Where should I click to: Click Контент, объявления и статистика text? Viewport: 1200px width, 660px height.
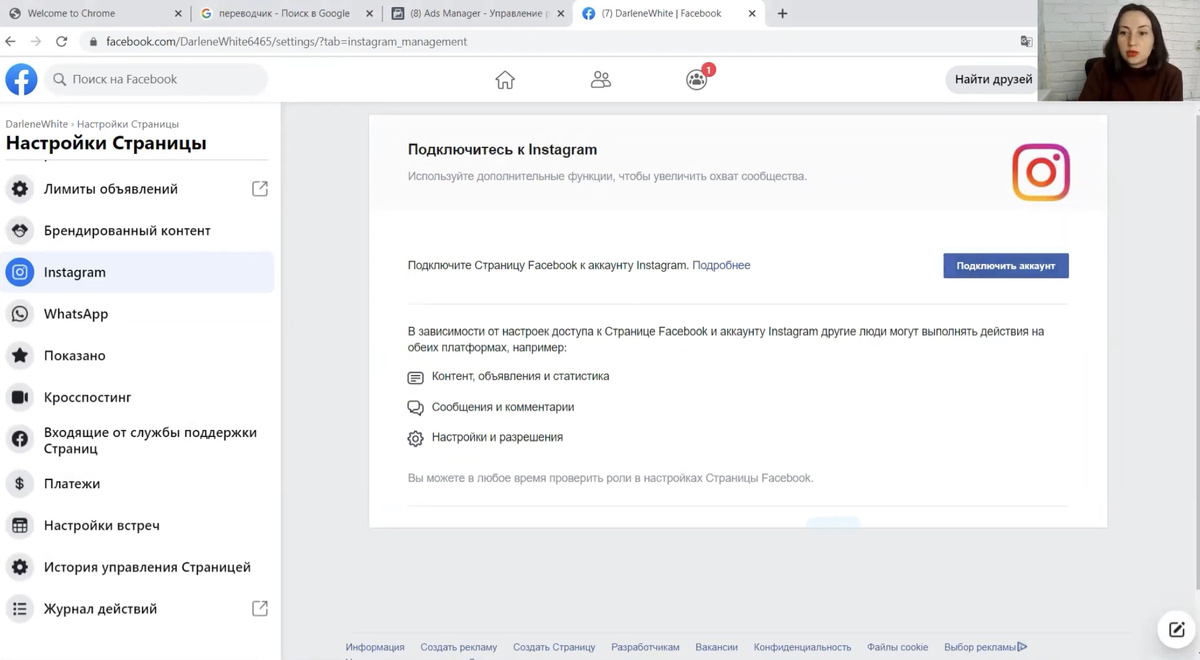(x=520, y=377)
